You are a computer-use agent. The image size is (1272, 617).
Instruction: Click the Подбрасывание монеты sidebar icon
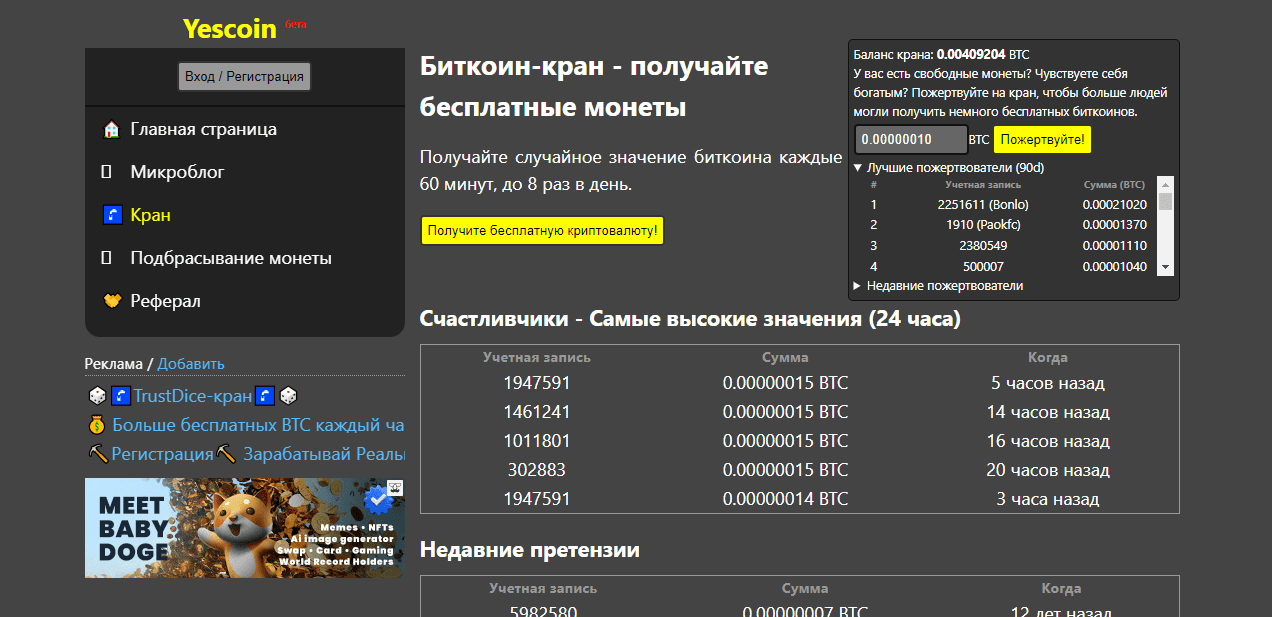[x=105, y=257]
